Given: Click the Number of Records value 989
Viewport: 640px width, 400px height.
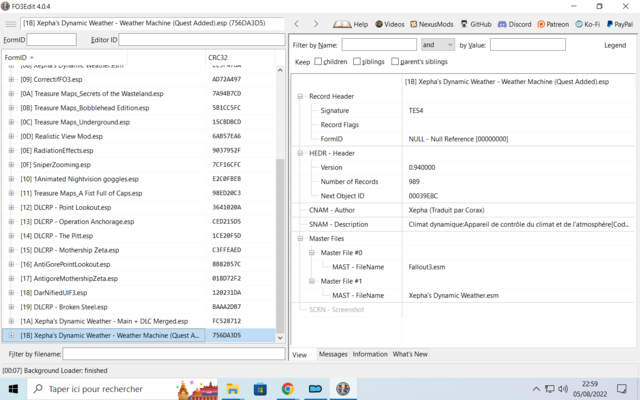Looking at the screenshot, I should 414,182.
